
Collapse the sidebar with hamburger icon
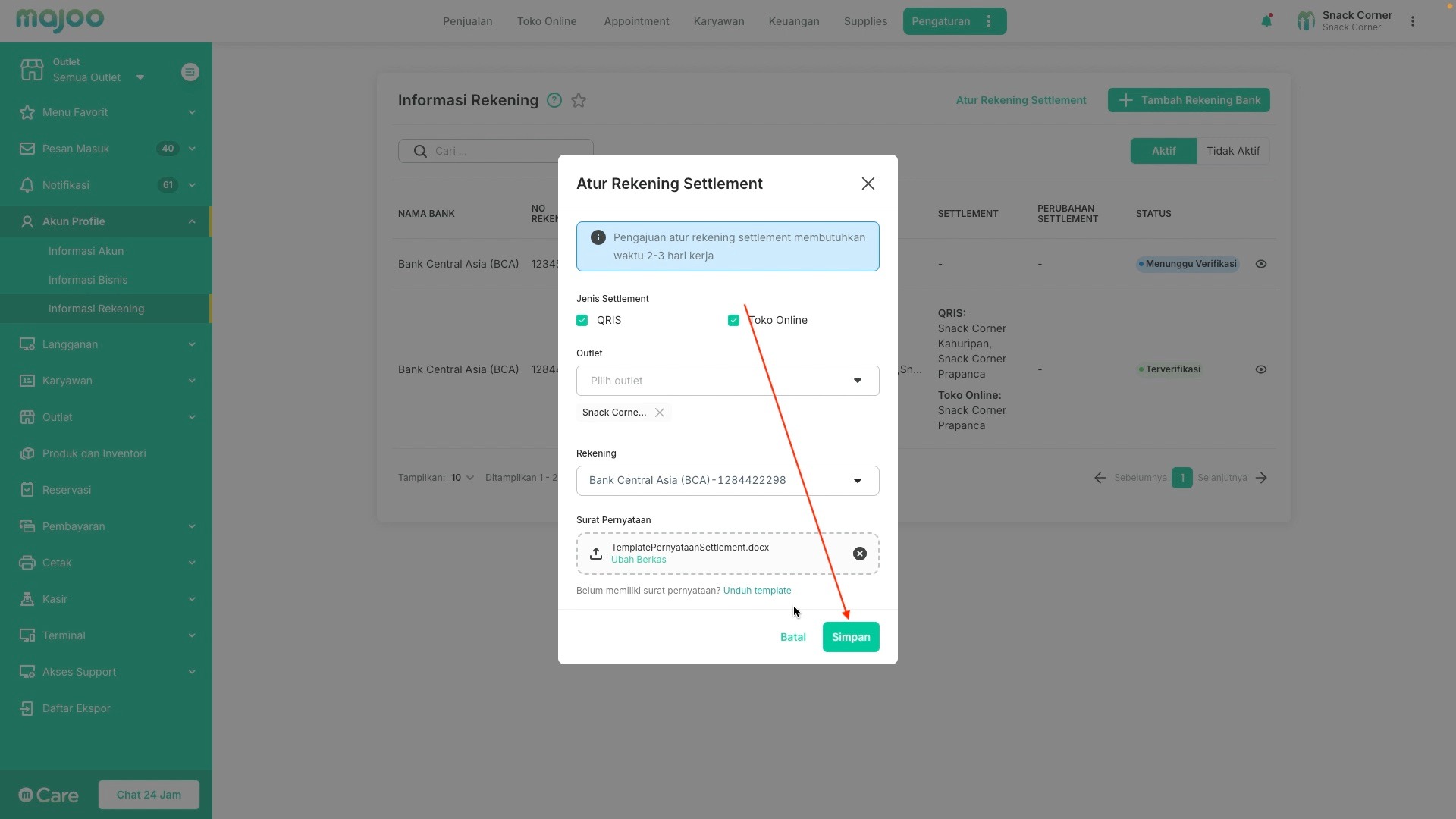click(x=190, y=72)
